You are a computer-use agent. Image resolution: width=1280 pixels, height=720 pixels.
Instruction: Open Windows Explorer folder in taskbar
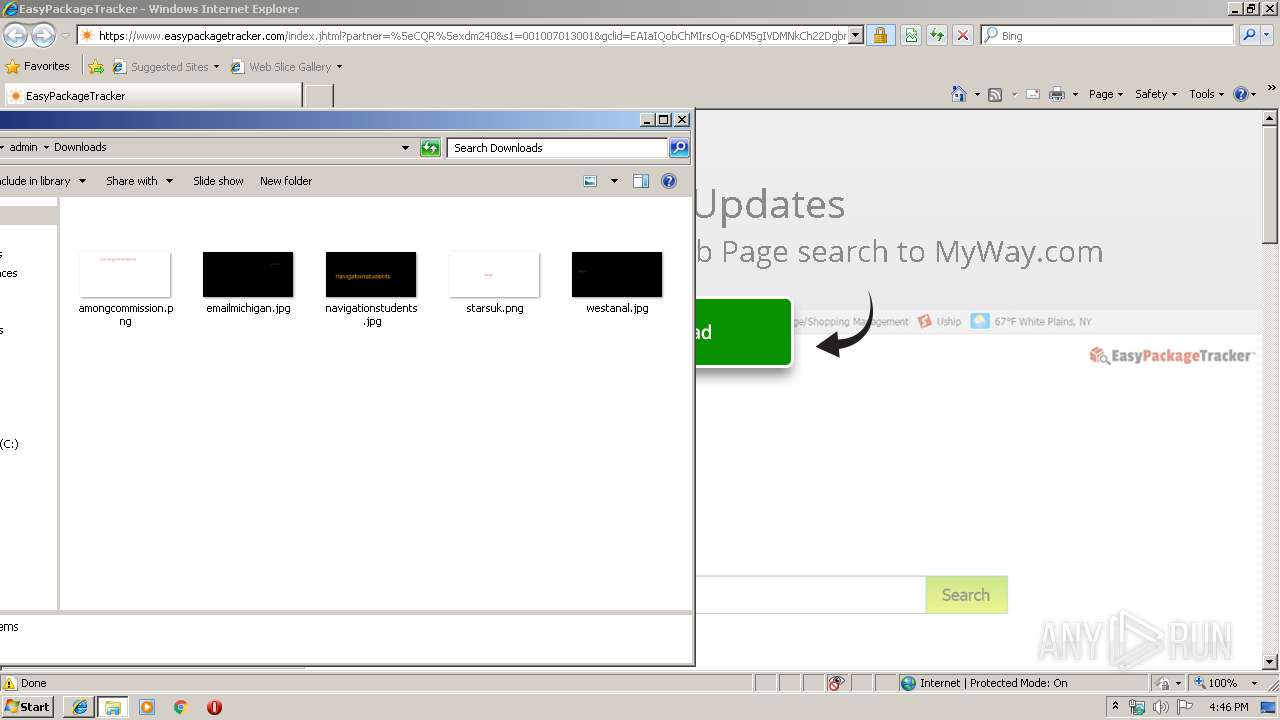coord(113,707)
